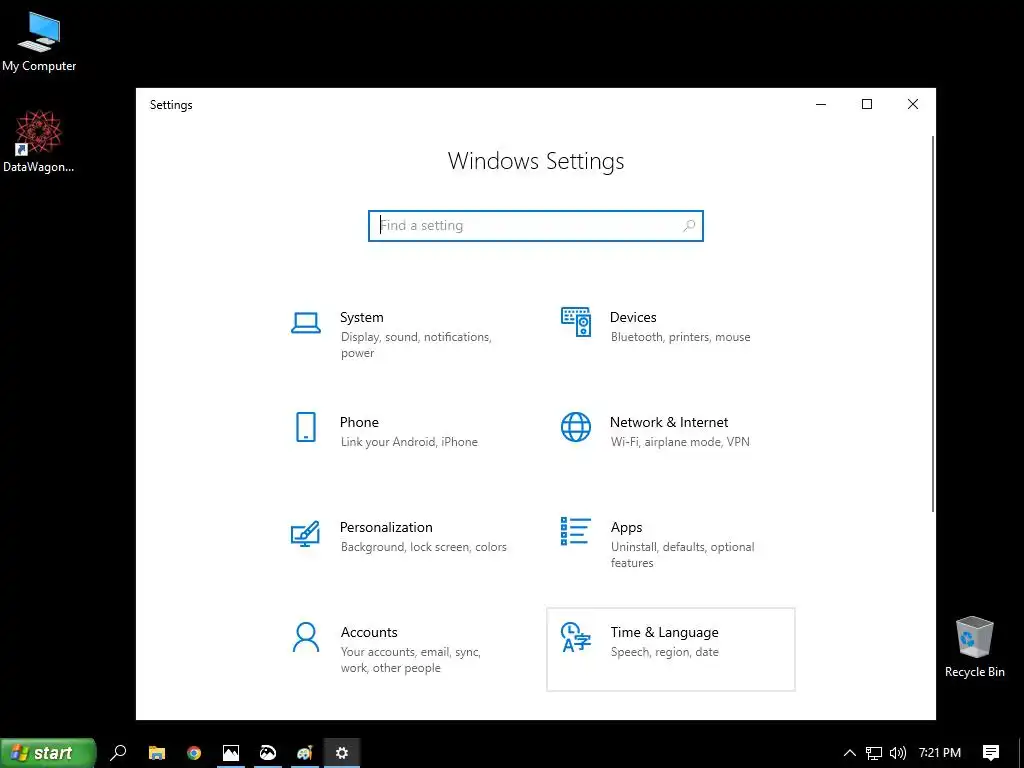Screen dimensions: 1024x768
Task: Click the Apps heading text
Action: pyautogui.click(x=626, y=528)
